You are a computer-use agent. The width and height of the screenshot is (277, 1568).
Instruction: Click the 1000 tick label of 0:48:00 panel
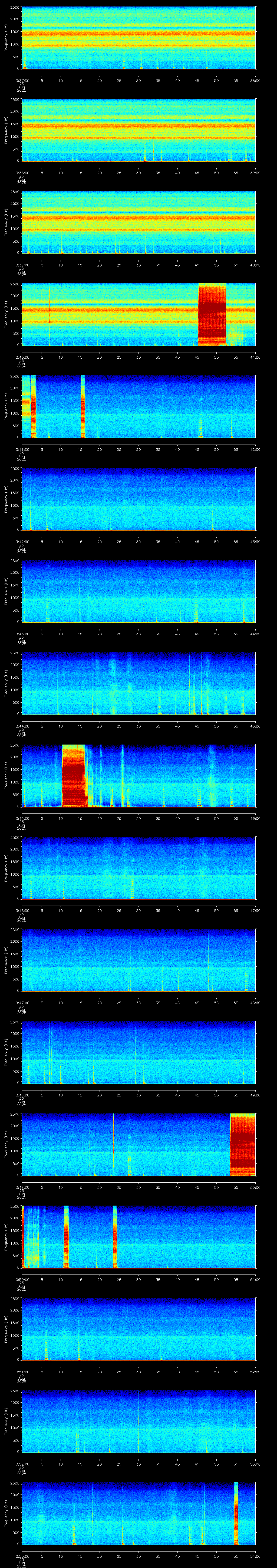coord(15,1059)
